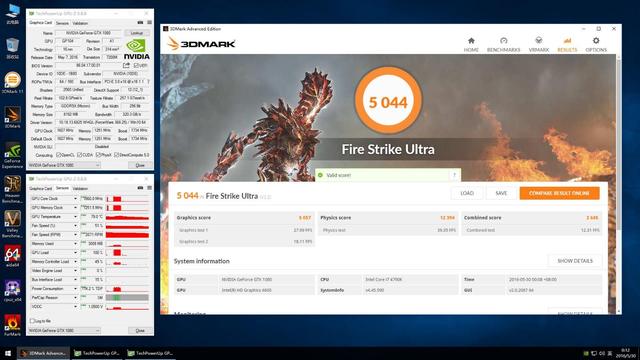Toggle PhysX checkbox in GPU-Z
This screenshot has height=360, width=640.
tap(98, 155)
